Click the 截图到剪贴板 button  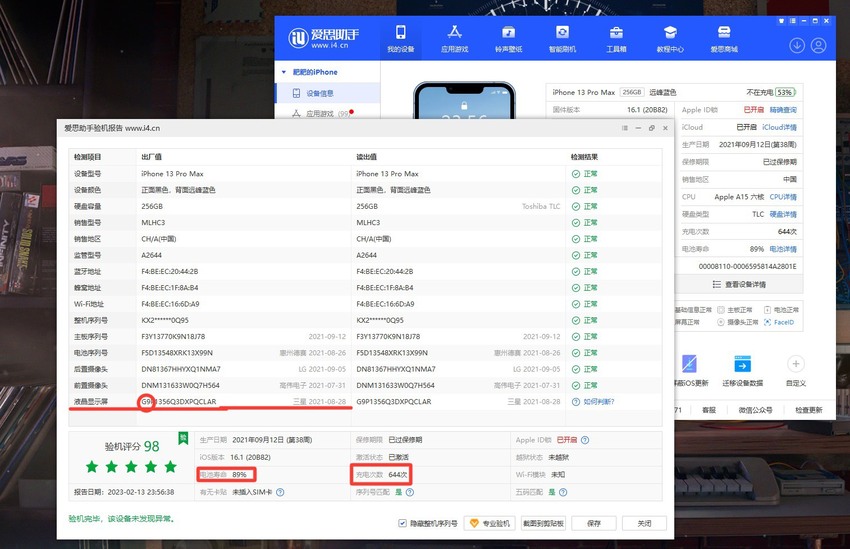click(543, 523)
